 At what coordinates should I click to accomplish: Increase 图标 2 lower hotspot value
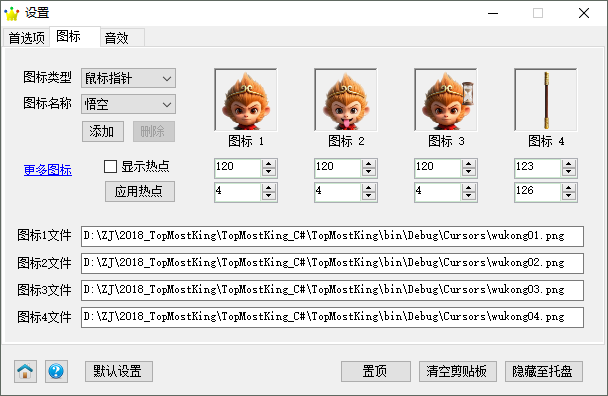click(369, 188)
